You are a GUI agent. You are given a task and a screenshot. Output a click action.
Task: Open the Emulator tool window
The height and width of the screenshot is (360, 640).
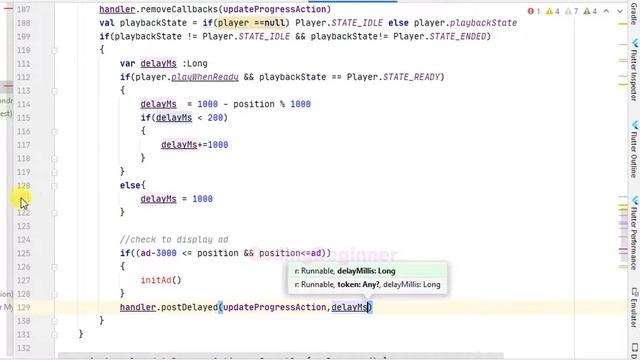pyautogui.click(x=634, y=307)
